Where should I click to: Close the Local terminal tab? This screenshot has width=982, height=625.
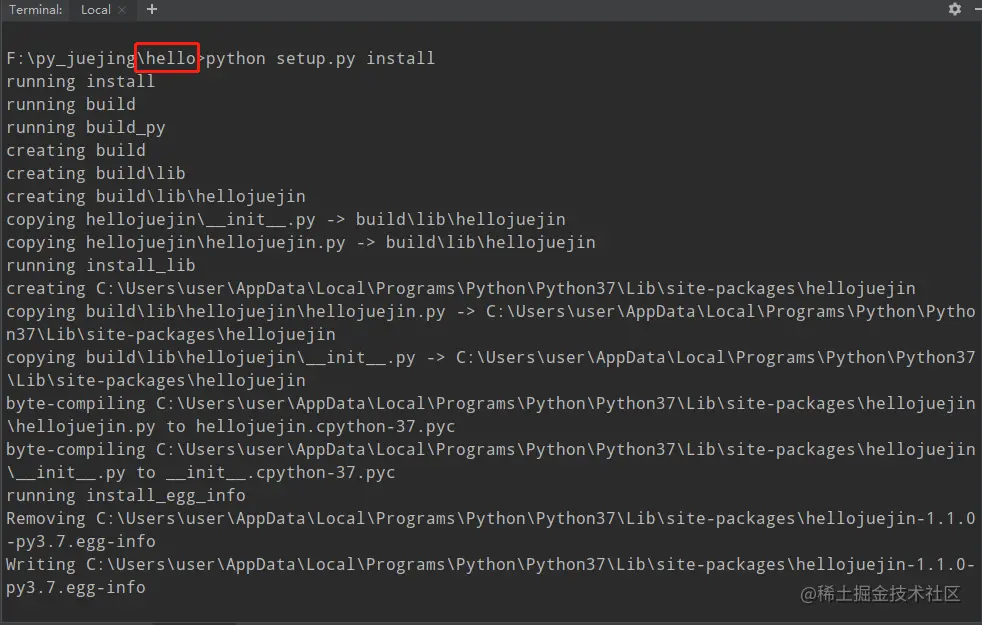[122, 10]
